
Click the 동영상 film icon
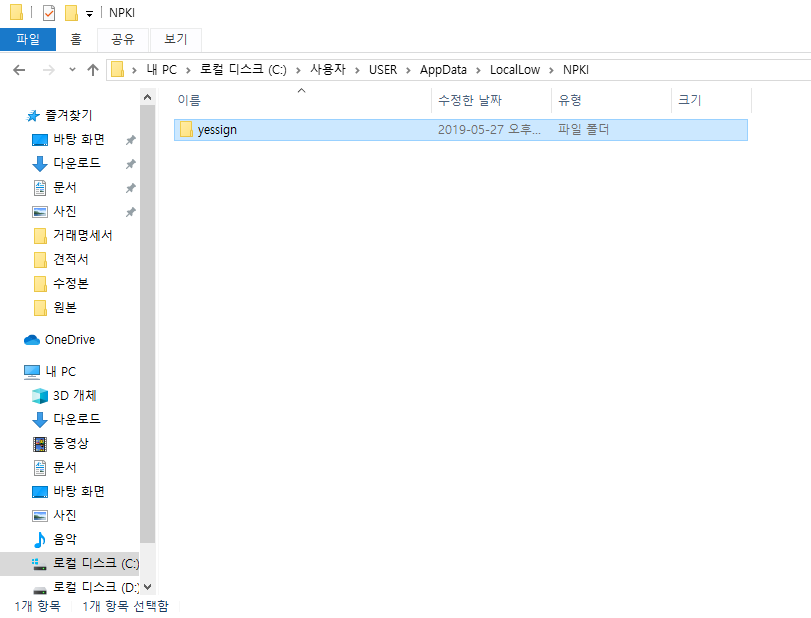tap(40, 444)
